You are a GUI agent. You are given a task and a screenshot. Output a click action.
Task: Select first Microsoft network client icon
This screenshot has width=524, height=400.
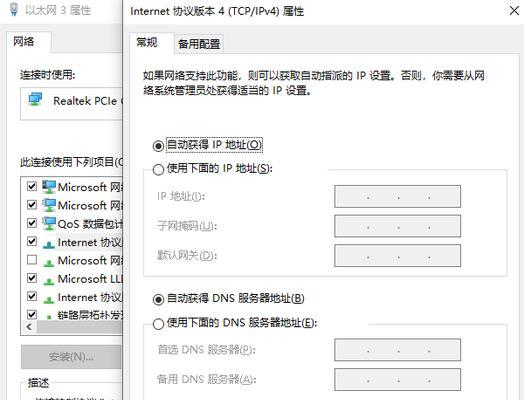[x=49, y=187]
